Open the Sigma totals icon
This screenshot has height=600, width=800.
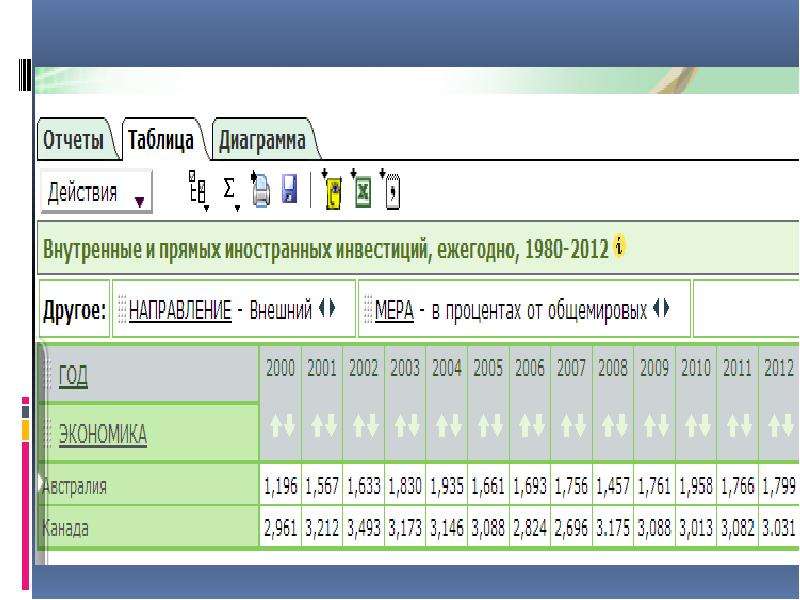(231, 193)
